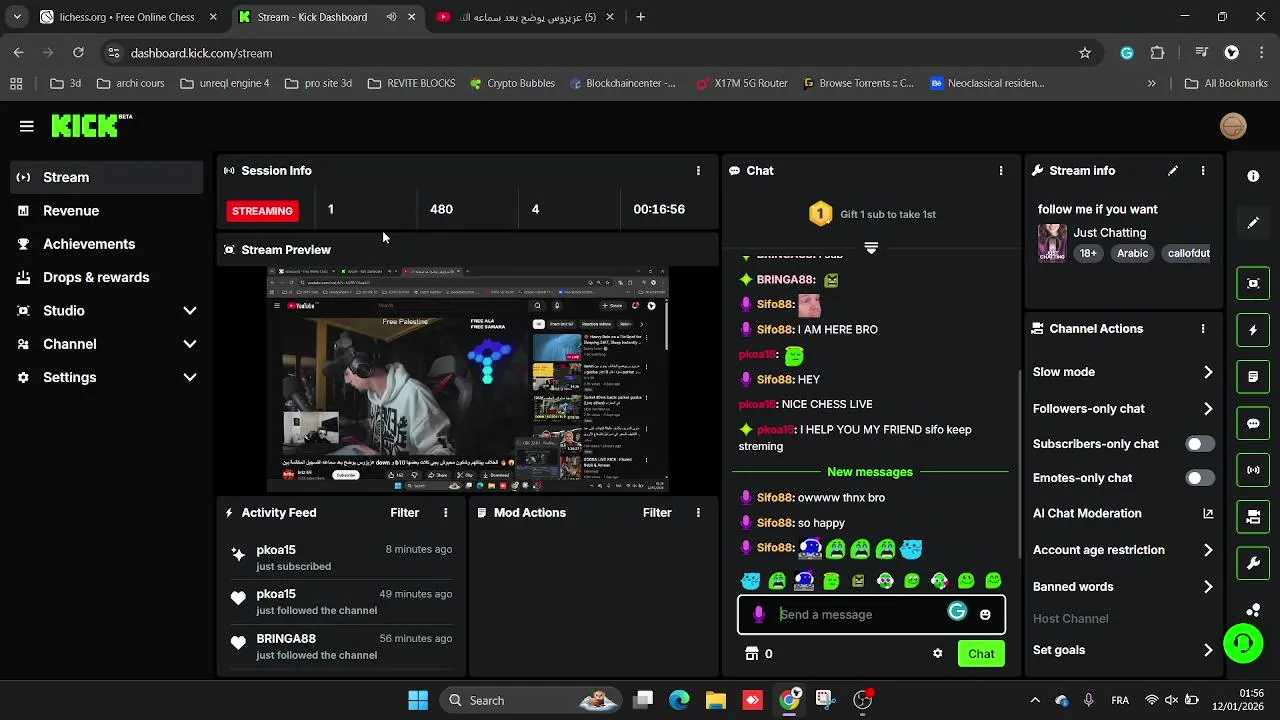The width and height of the screenshot is (1280, 720).
Task: Click the Just Chatting category link
Action: 1109,233
